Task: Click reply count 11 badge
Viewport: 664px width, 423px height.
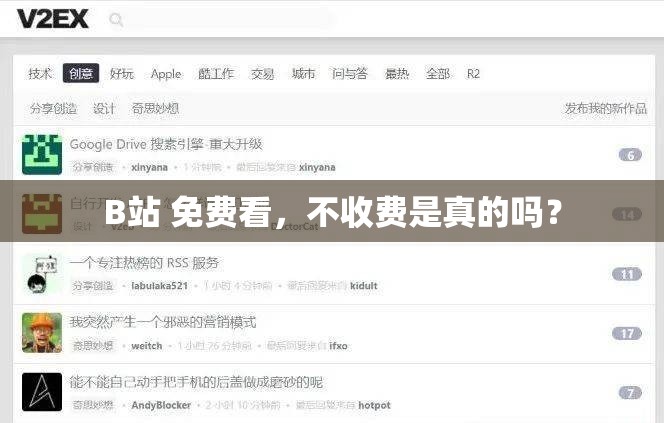Action: [627, 274]
